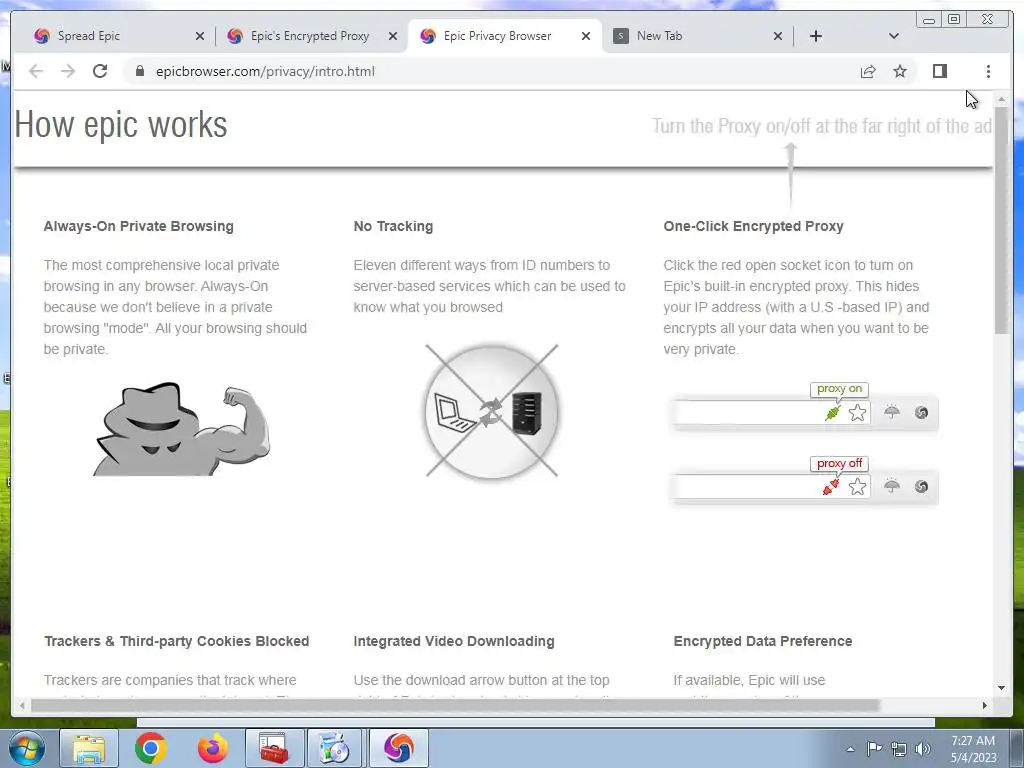
Task: Reload the current page
Action: pos(100,71)
